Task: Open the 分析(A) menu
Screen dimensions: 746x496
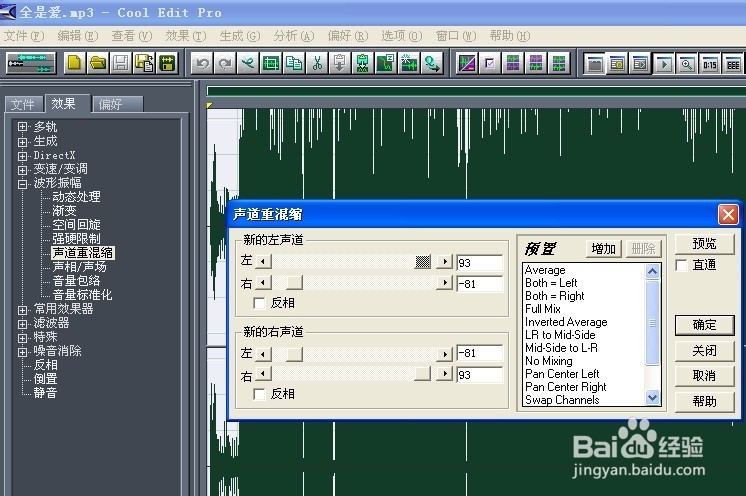Action: coord(294,36)
